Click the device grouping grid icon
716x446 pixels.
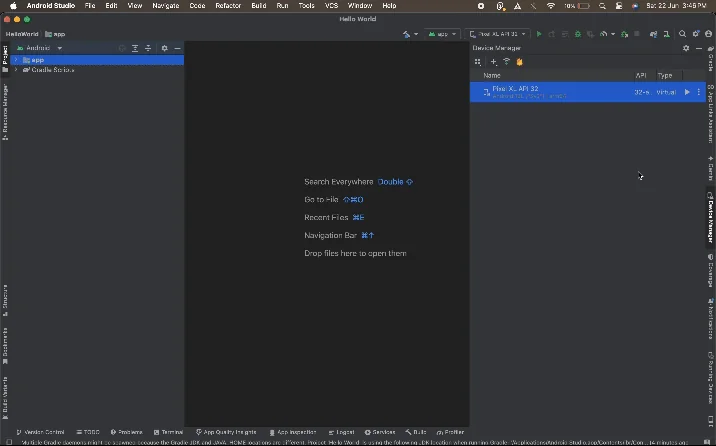point(478,62)
